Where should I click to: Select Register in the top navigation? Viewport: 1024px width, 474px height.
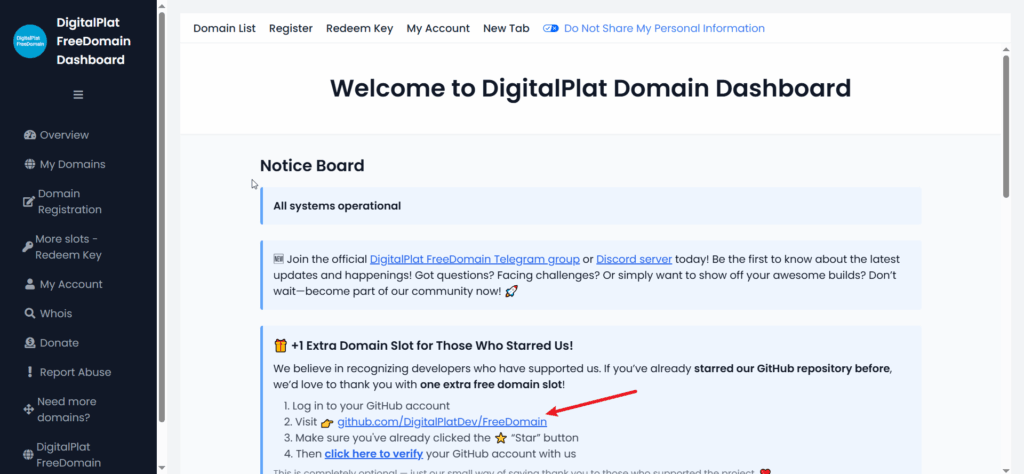[290, 29]
